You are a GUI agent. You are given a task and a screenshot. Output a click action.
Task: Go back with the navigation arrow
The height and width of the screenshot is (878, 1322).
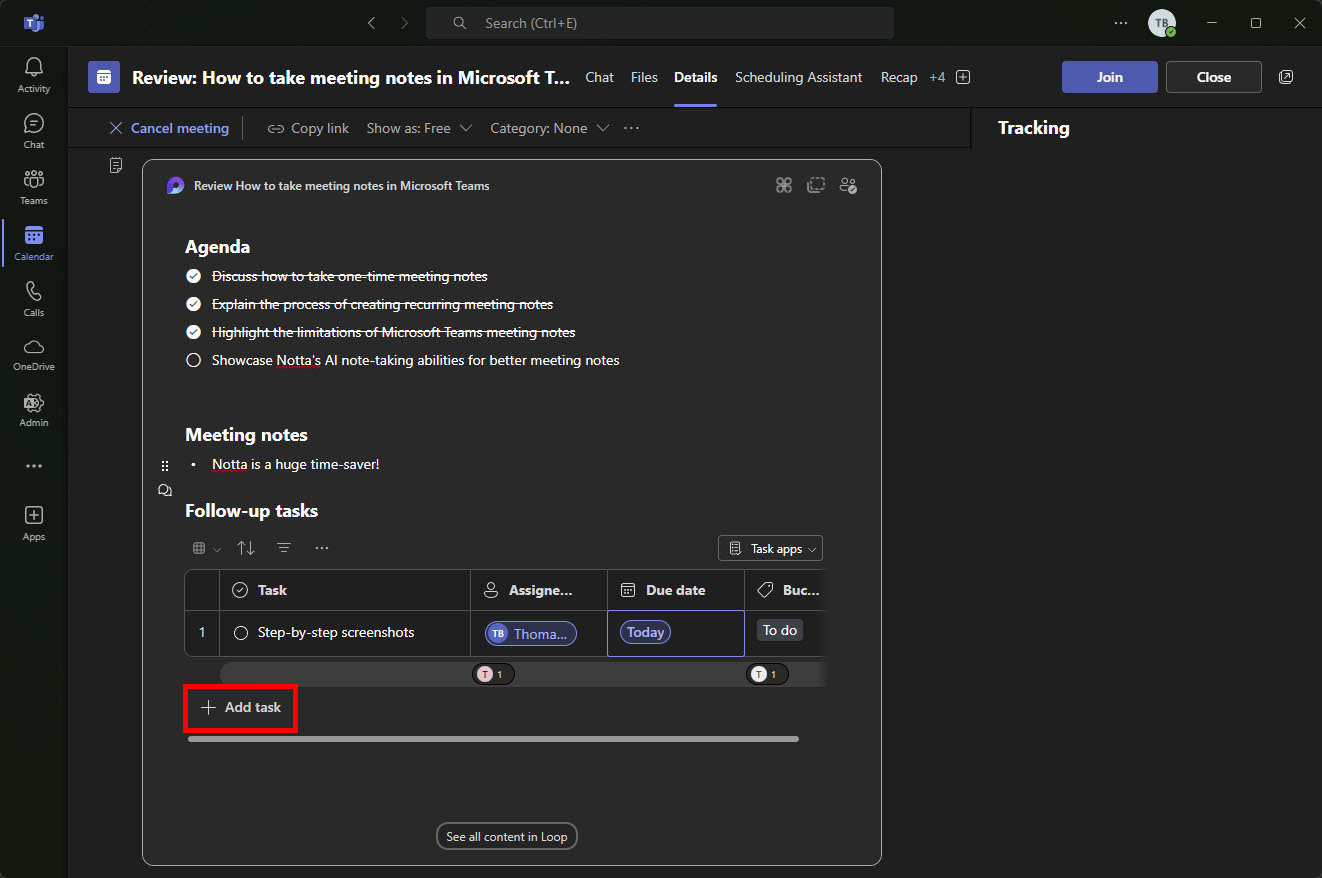point(372,22)
